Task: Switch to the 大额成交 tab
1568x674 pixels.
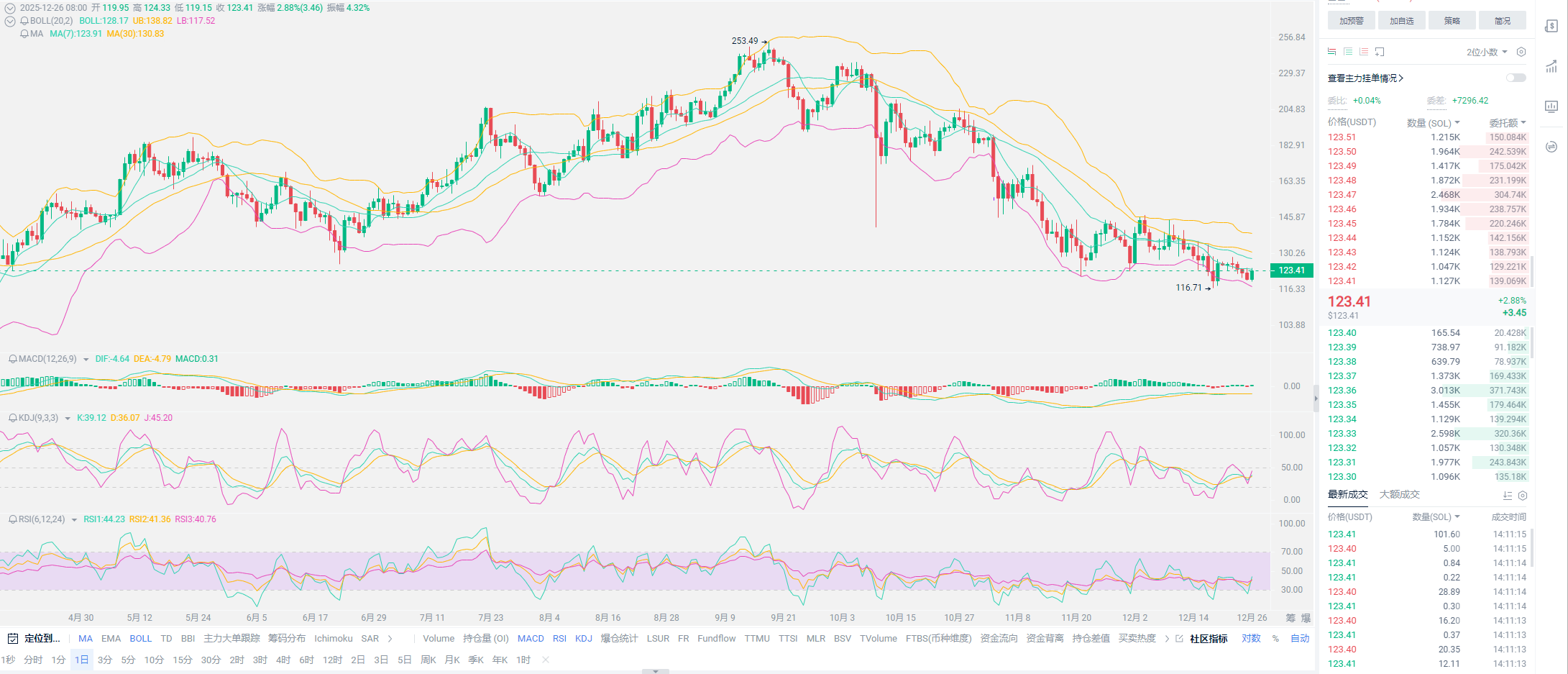Action: click(1399, 495)
